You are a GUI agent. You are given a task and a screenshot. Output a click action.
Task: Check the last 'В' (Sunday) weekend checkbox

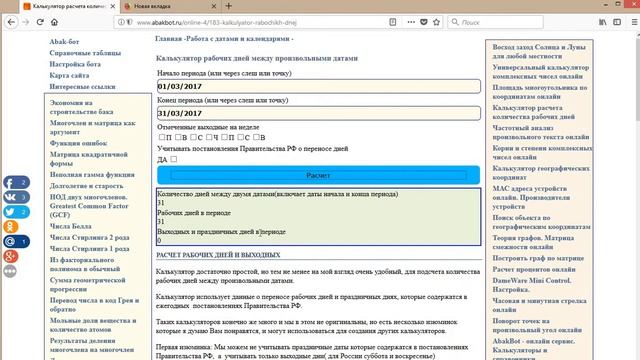coord(256,137)
